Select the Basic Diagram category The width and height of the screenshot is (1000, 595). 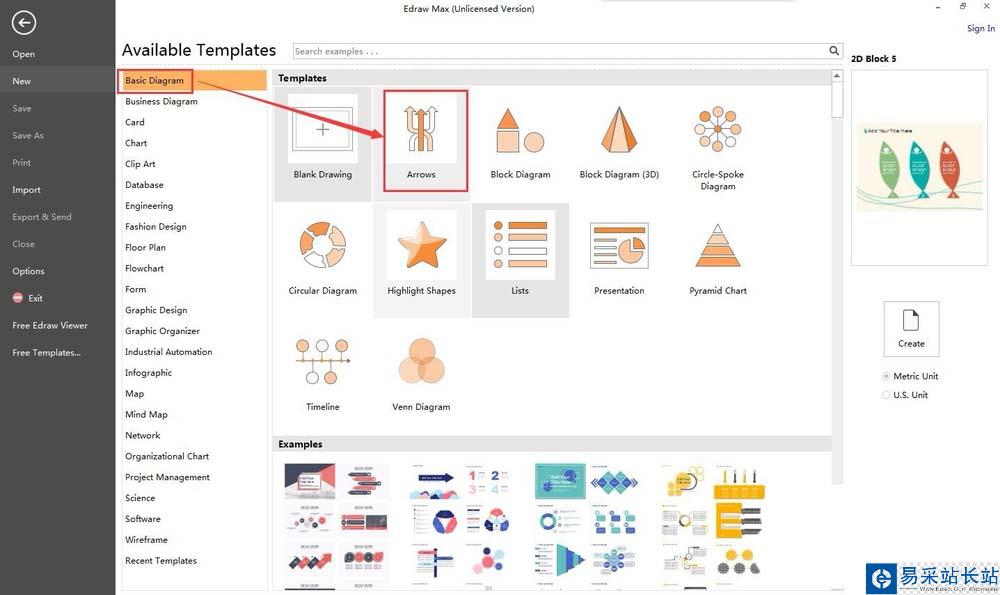(195, 80)
